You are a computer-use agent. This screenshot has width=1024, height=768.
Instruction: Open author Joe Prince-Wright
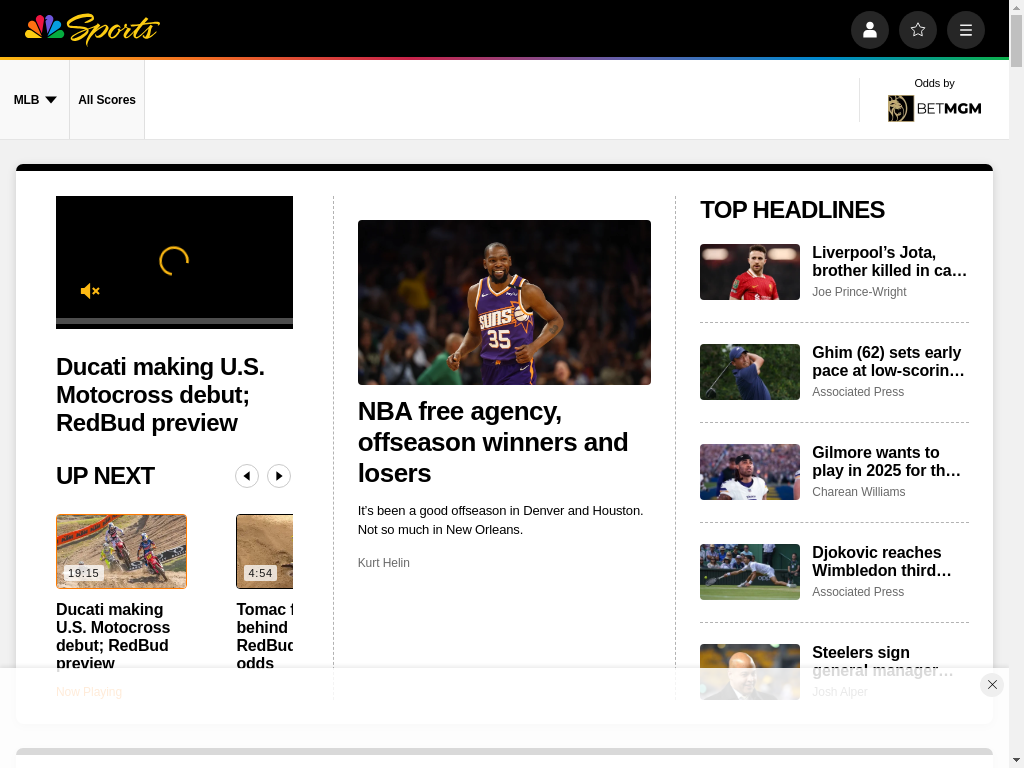[x=859, y=292]
